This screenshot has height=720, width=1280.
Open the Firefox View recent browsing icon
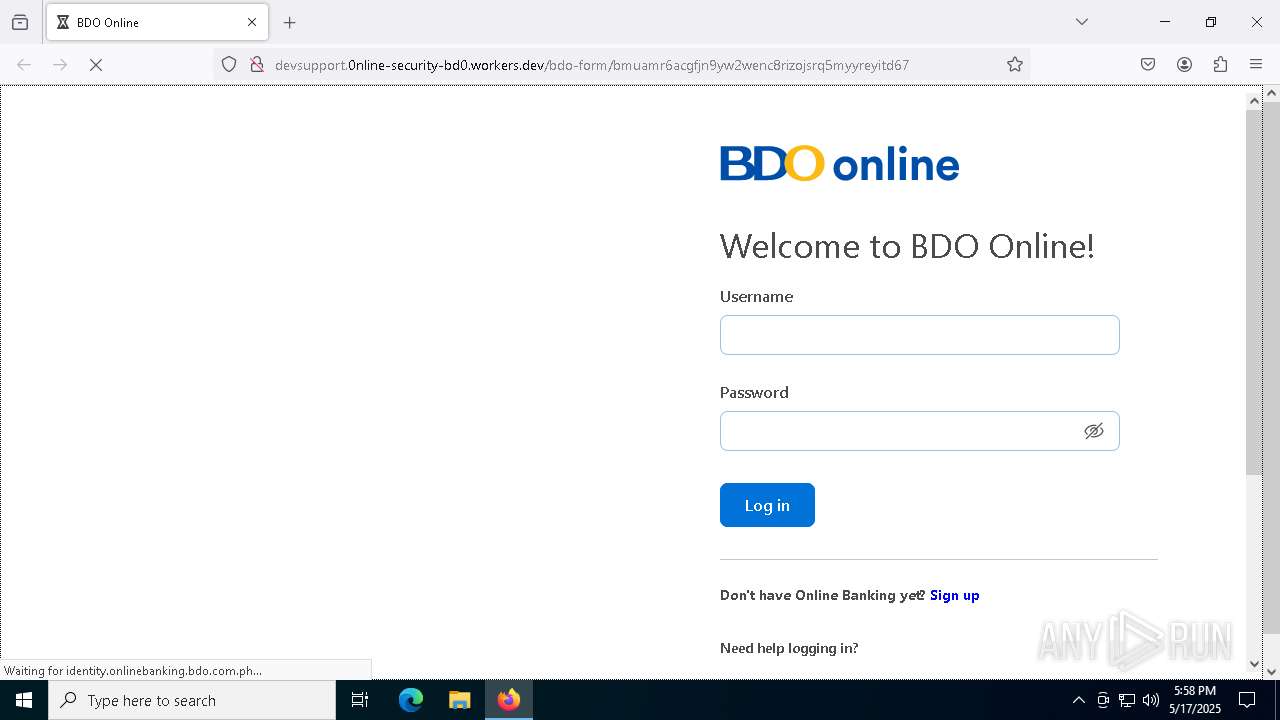click(20, 22)
